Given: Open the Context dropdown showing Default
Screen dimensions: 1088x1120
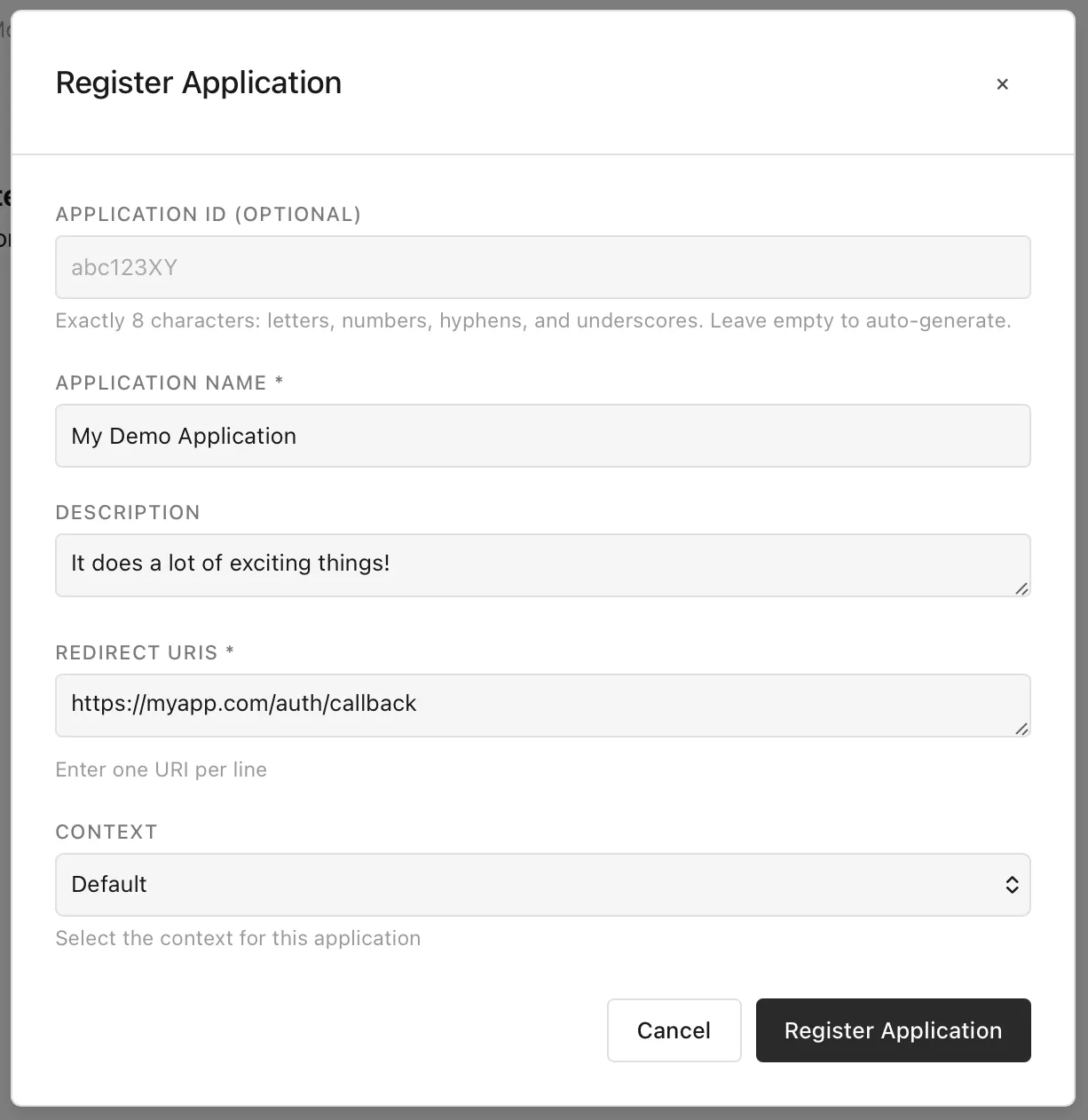Looking at the screenshot, I should tap(542, 884).
